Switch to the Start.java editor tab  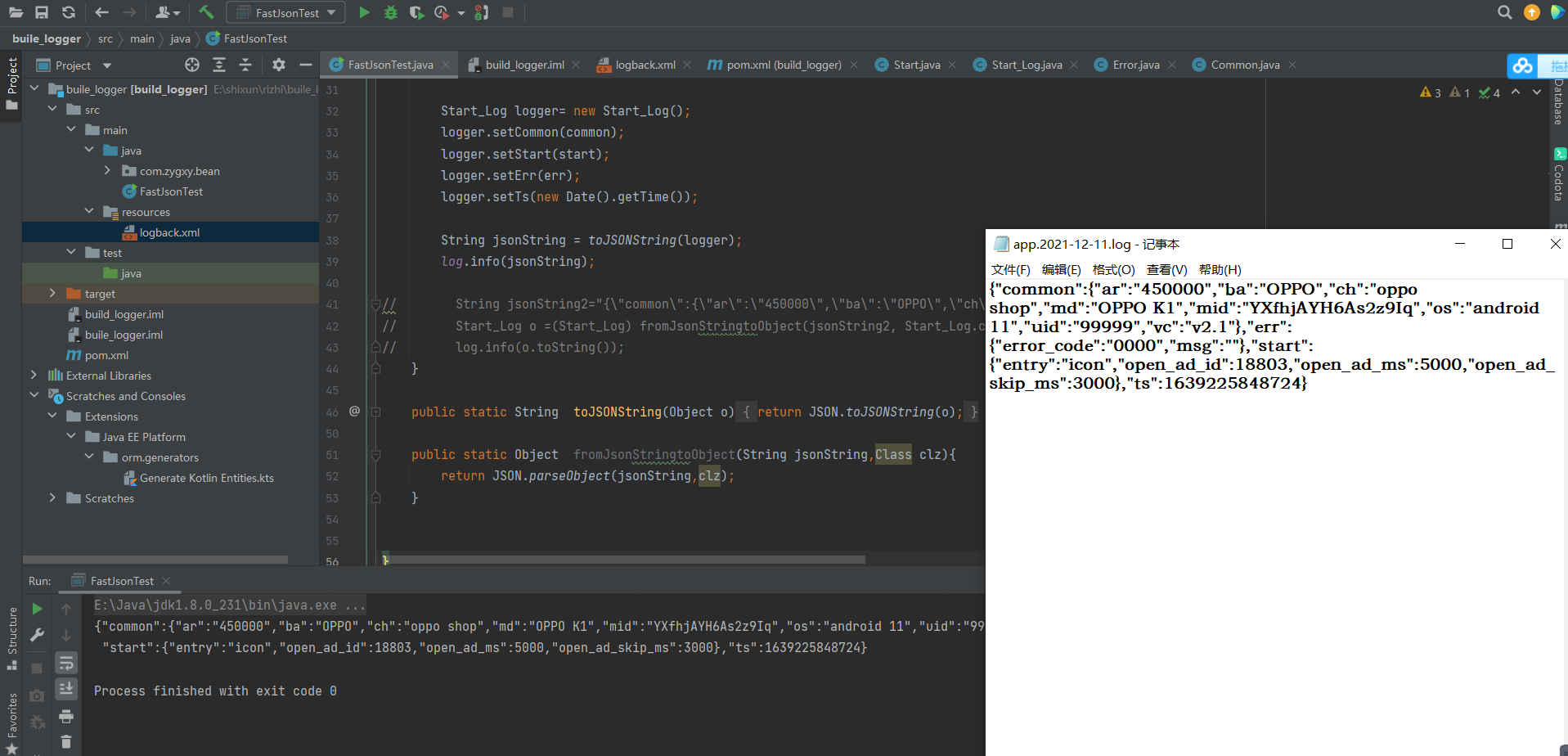(917, 65)
